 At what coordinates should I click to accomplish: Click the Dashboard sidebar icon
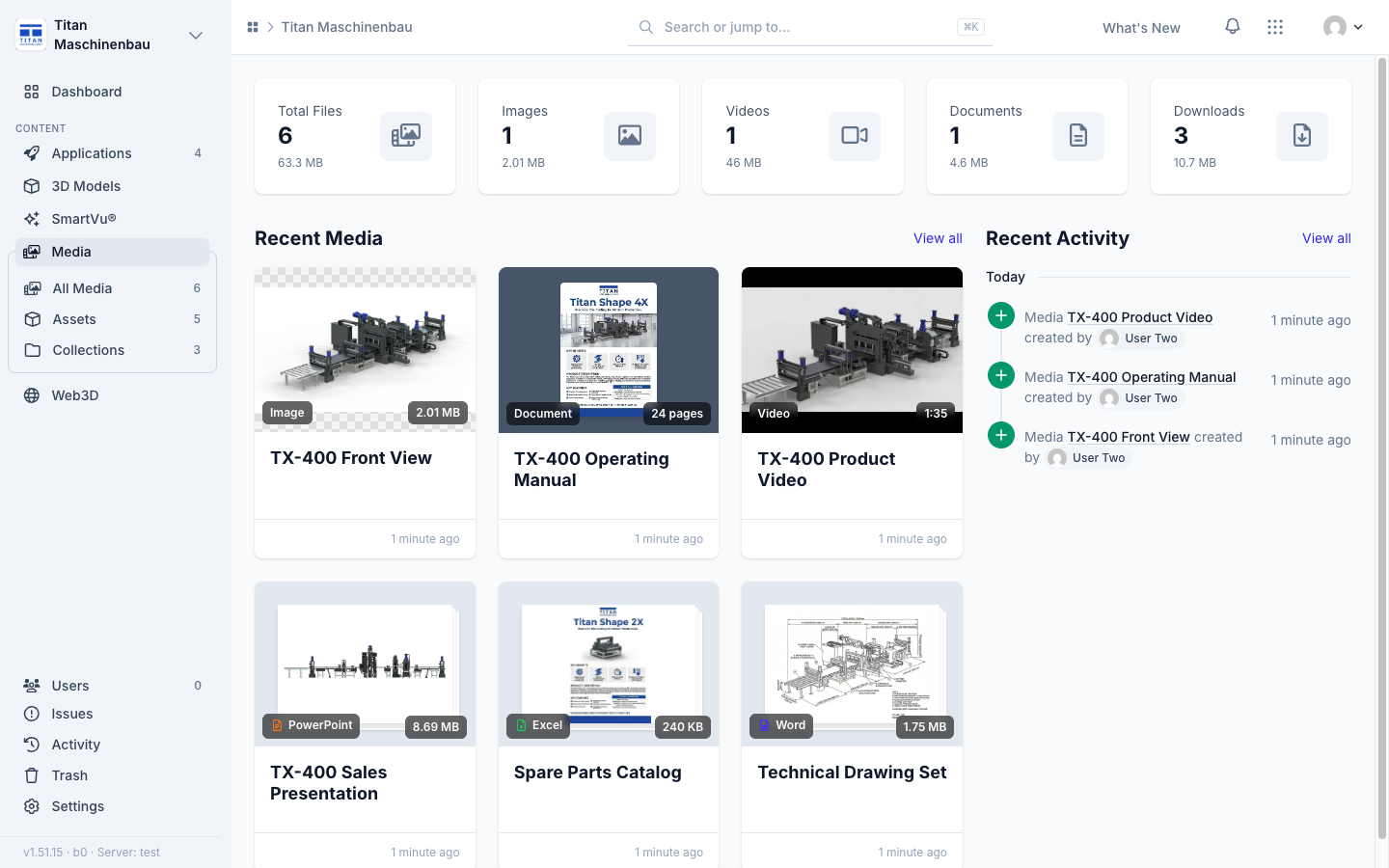tap(32, 92)
